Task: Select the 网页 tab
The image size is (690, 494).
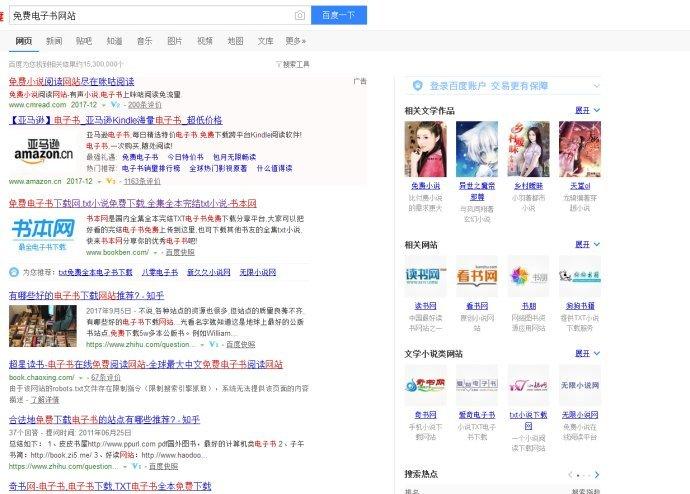Action: tap(24, 41)
